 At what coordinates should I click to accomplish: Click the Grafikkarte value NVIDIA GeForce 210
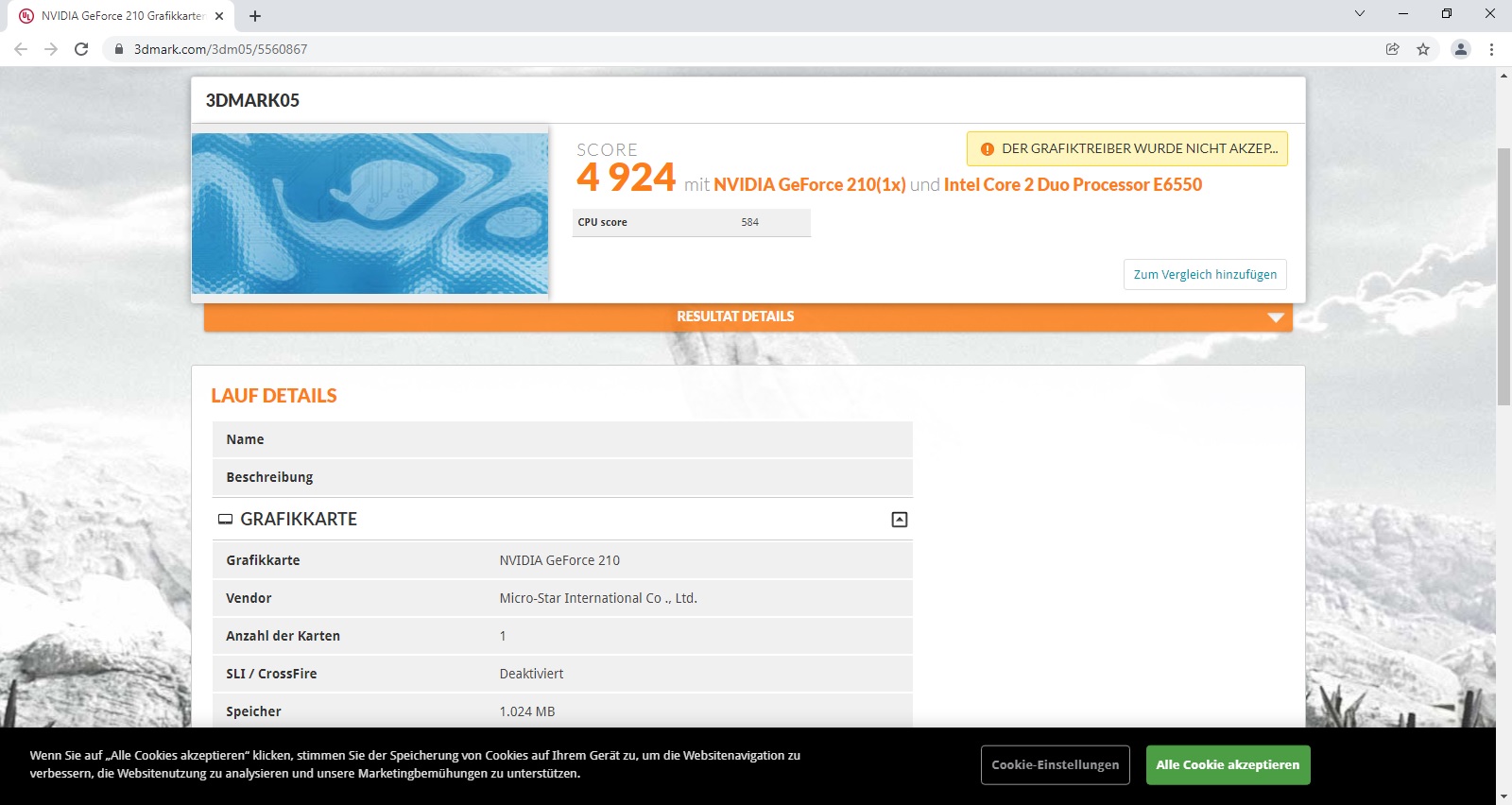point(559,560)
